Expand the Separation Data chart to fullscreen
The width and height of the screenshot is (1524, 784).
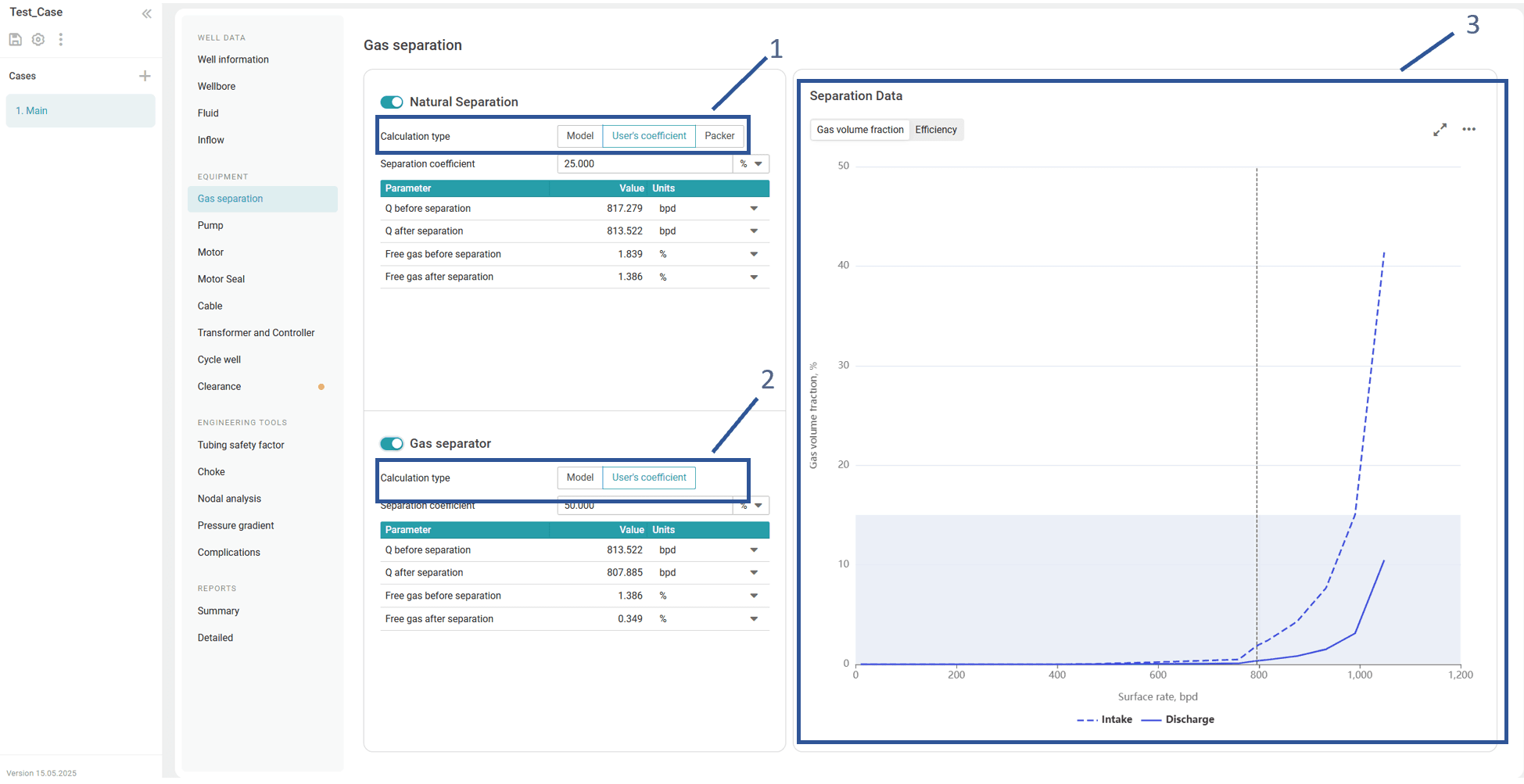(x=1440, y=130)
